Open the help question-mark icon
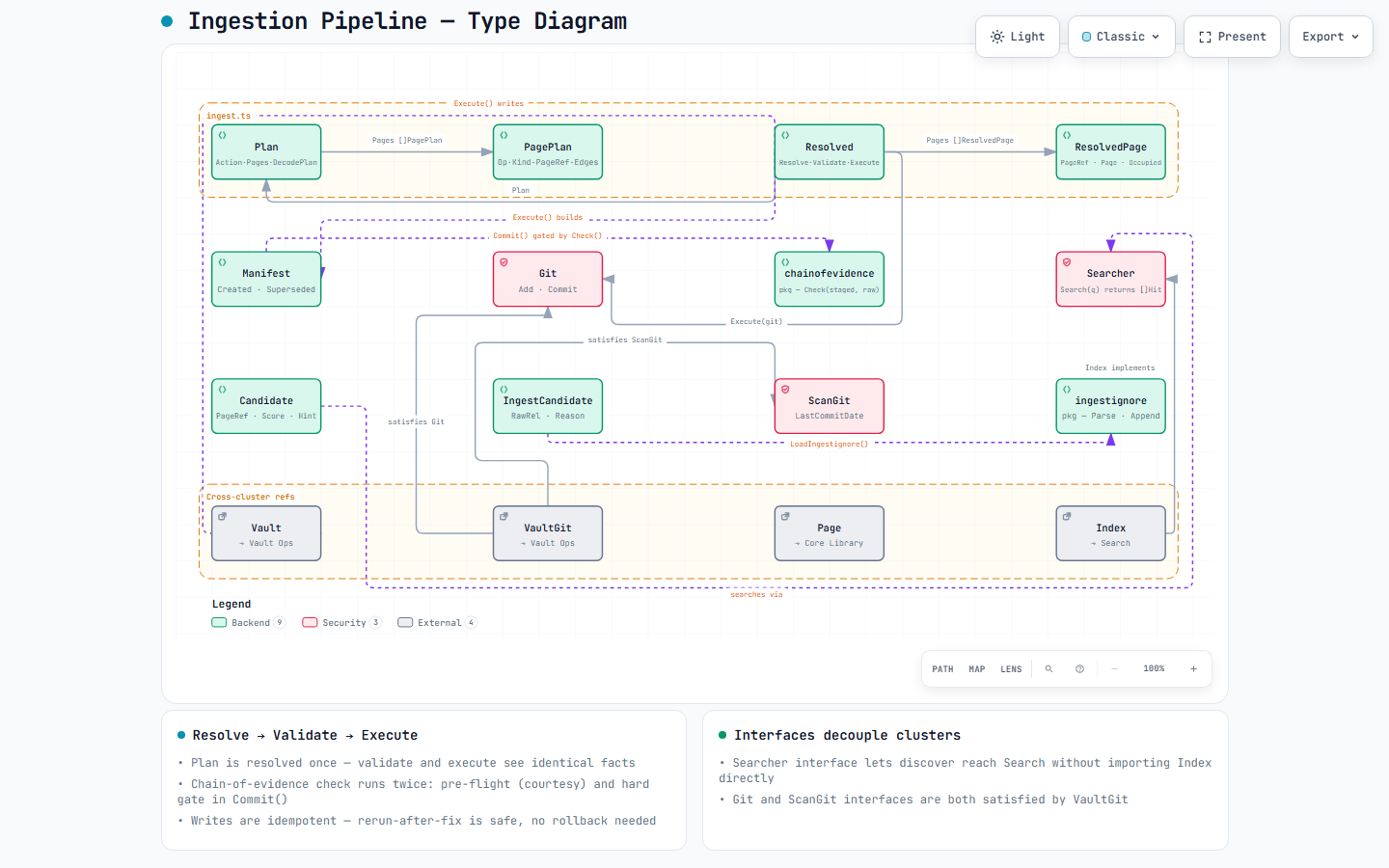 pyautogui.click(x=1079, y=668)
